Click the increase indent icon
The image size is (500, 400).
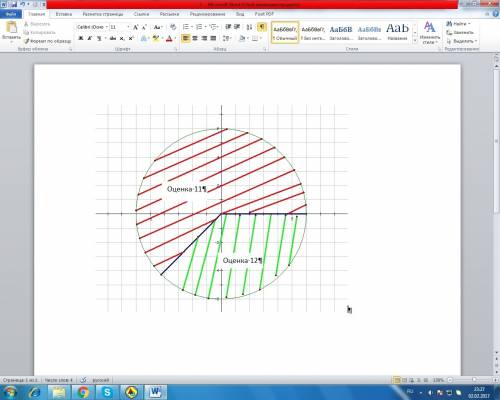[237, 27]
